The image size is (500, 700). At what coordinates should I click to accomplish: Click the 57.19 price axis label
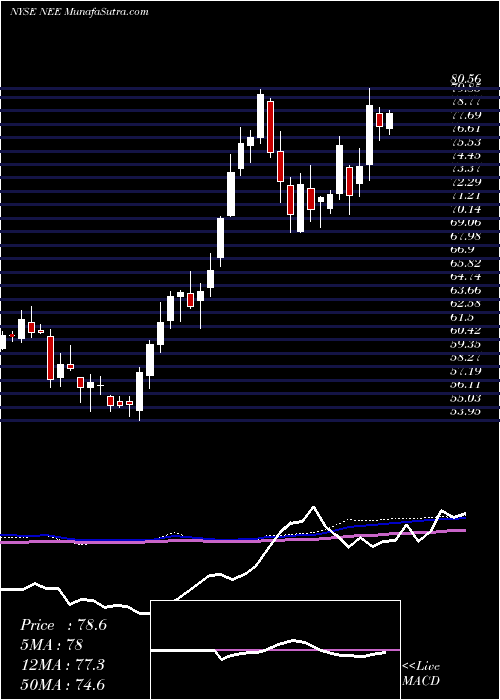465,371
